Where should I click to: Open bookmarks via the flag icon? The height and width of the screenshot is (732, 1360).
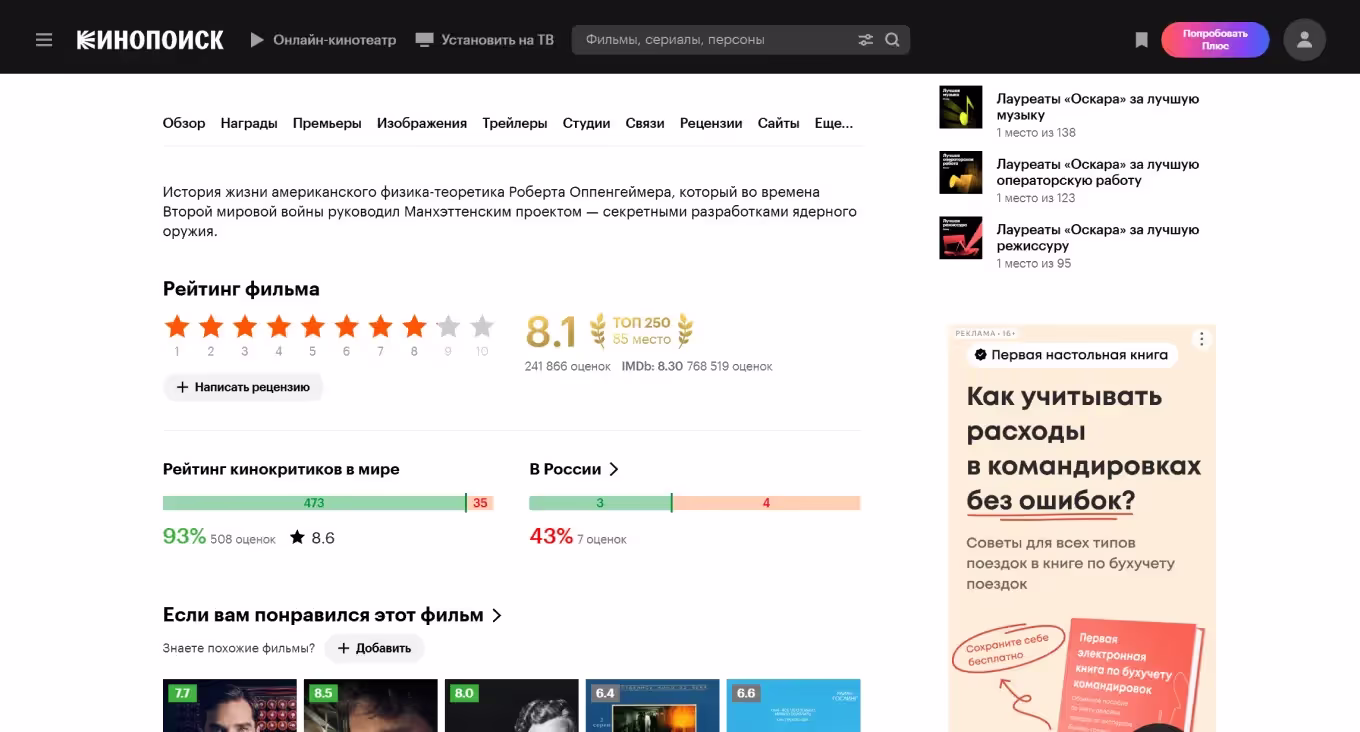click(1141, 40)
